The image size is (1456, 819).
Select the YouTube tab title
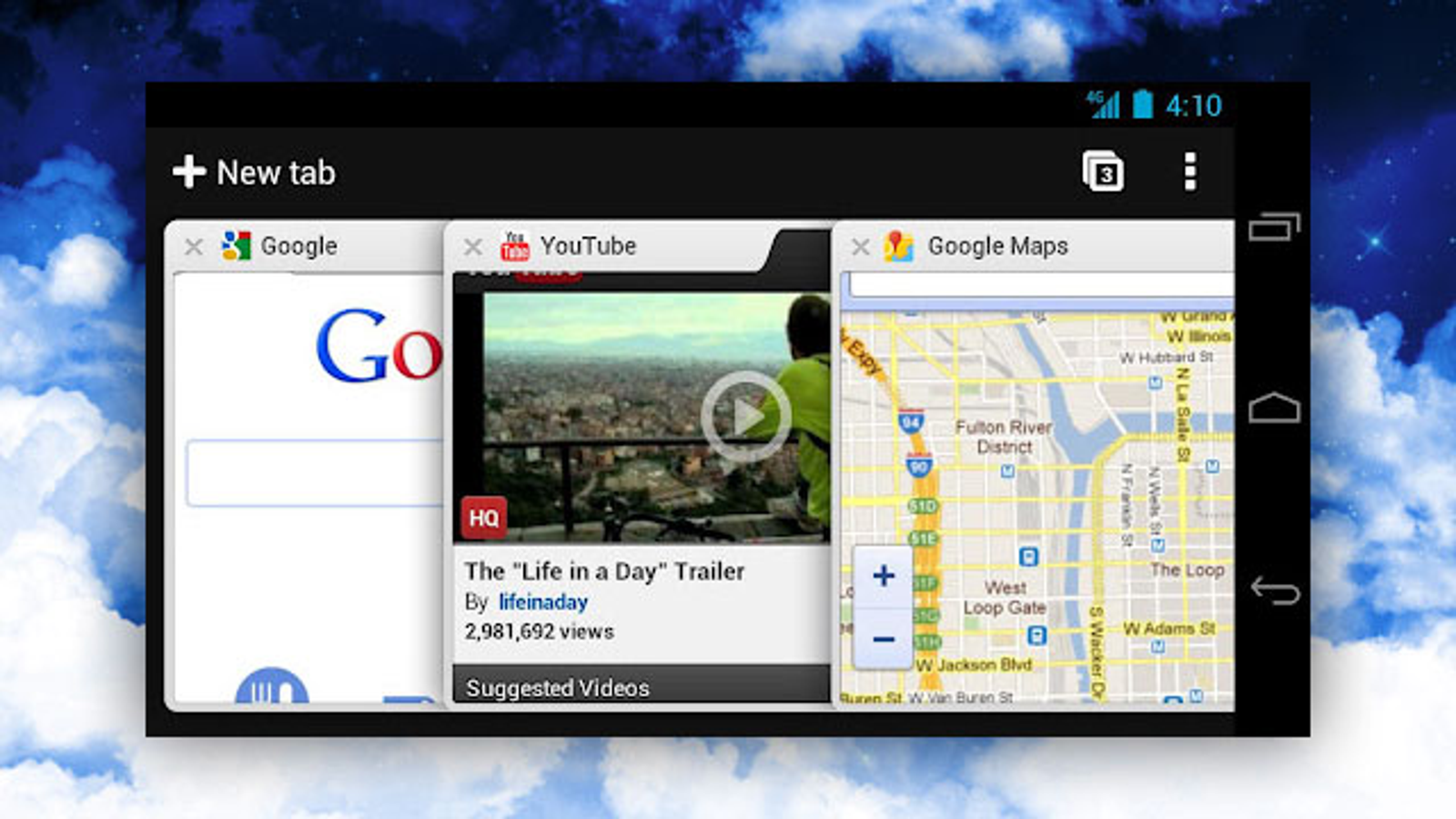(x=588, y=246)
